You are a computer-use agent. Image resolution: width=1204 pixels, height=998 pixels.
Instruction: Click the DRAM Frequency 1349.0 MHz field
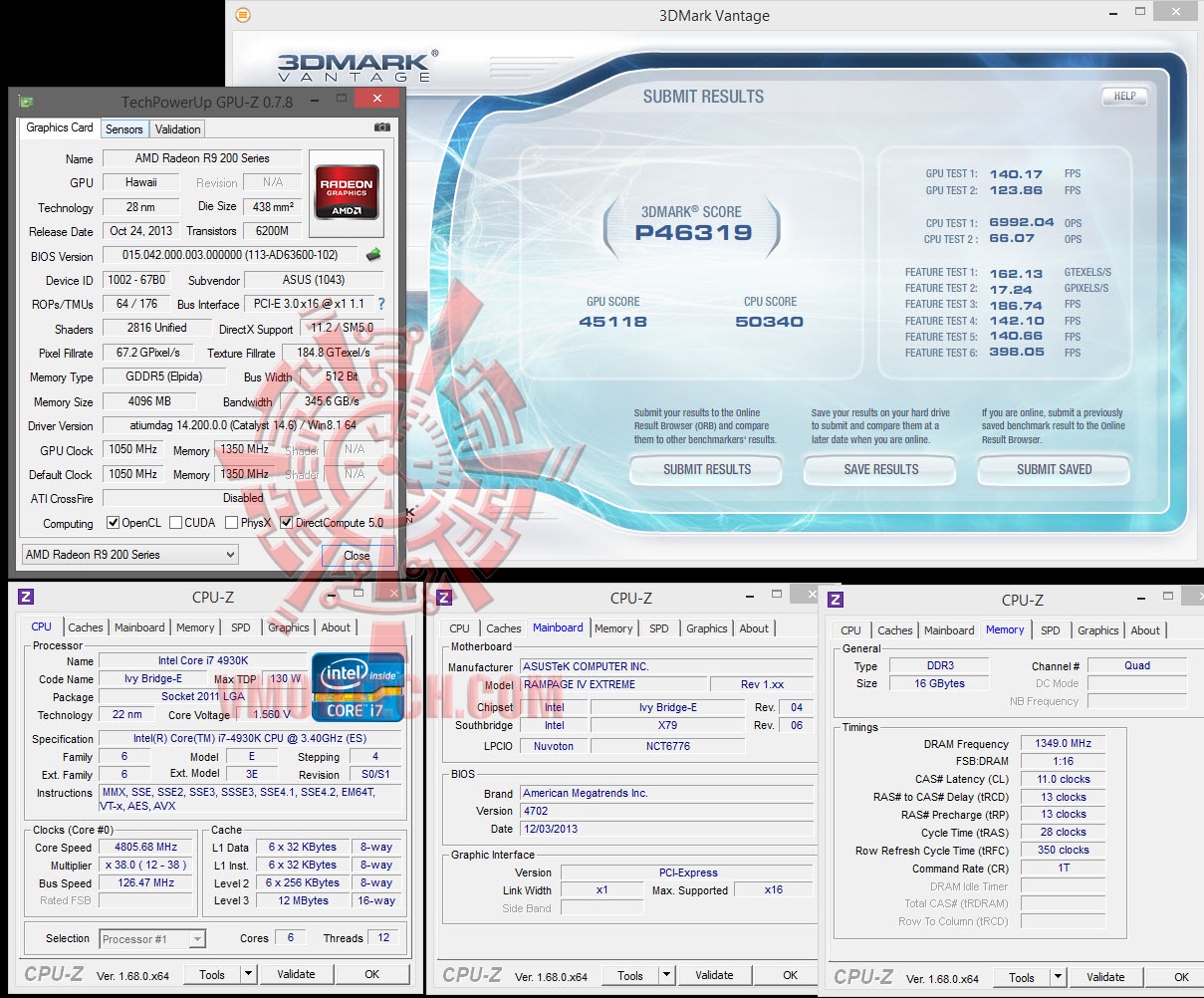click(x=1063, y=743)
